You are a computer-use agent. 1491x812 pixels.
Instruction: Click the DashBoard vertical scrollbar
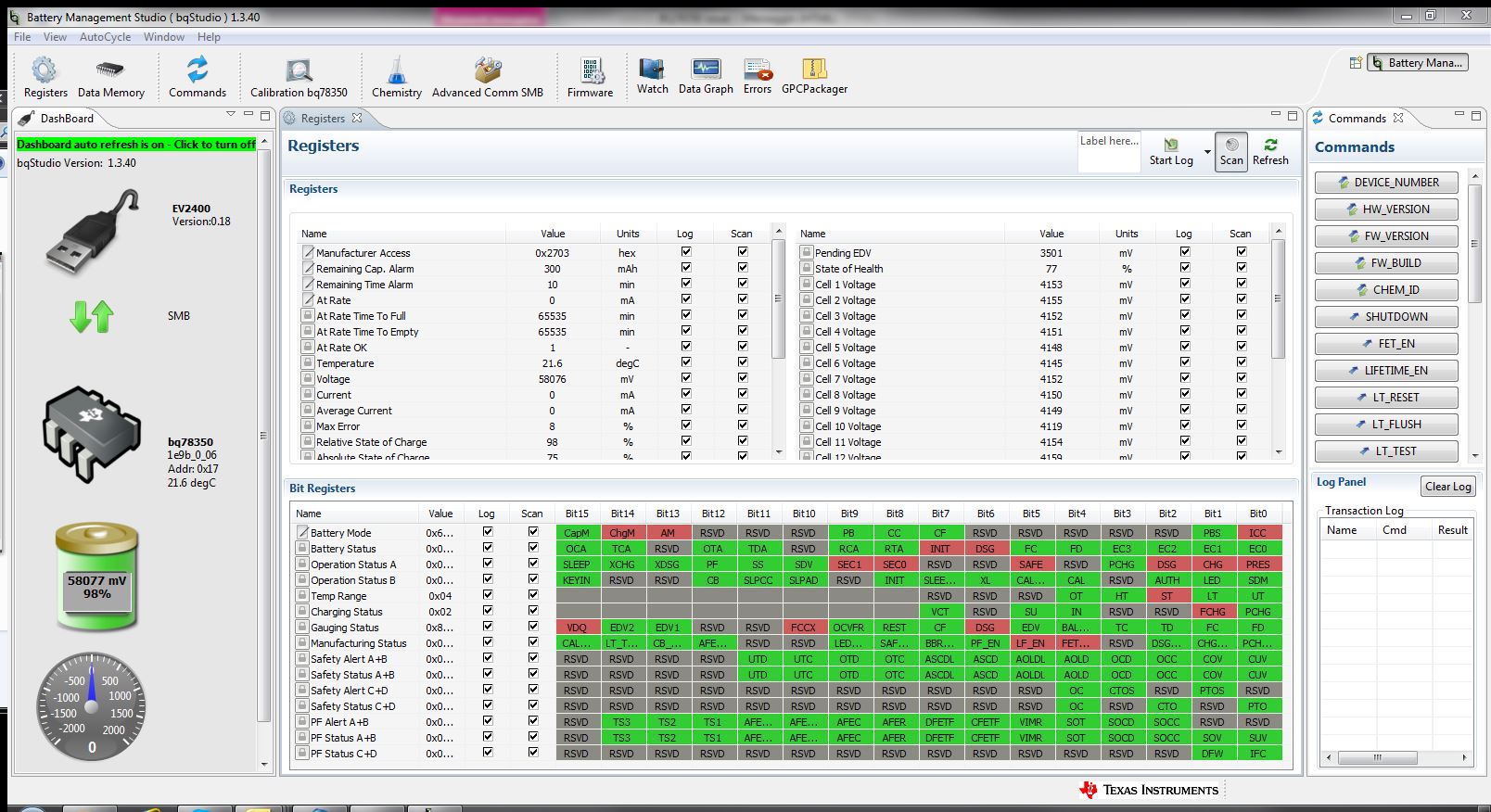[x=263, y=434]
